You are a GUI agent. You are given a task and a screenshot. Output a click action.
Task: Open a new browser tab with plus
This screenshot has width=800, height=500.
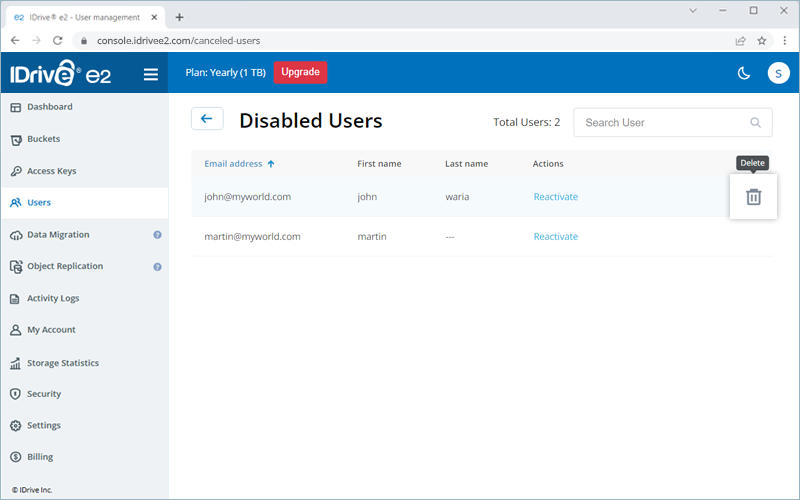point(179,17)
